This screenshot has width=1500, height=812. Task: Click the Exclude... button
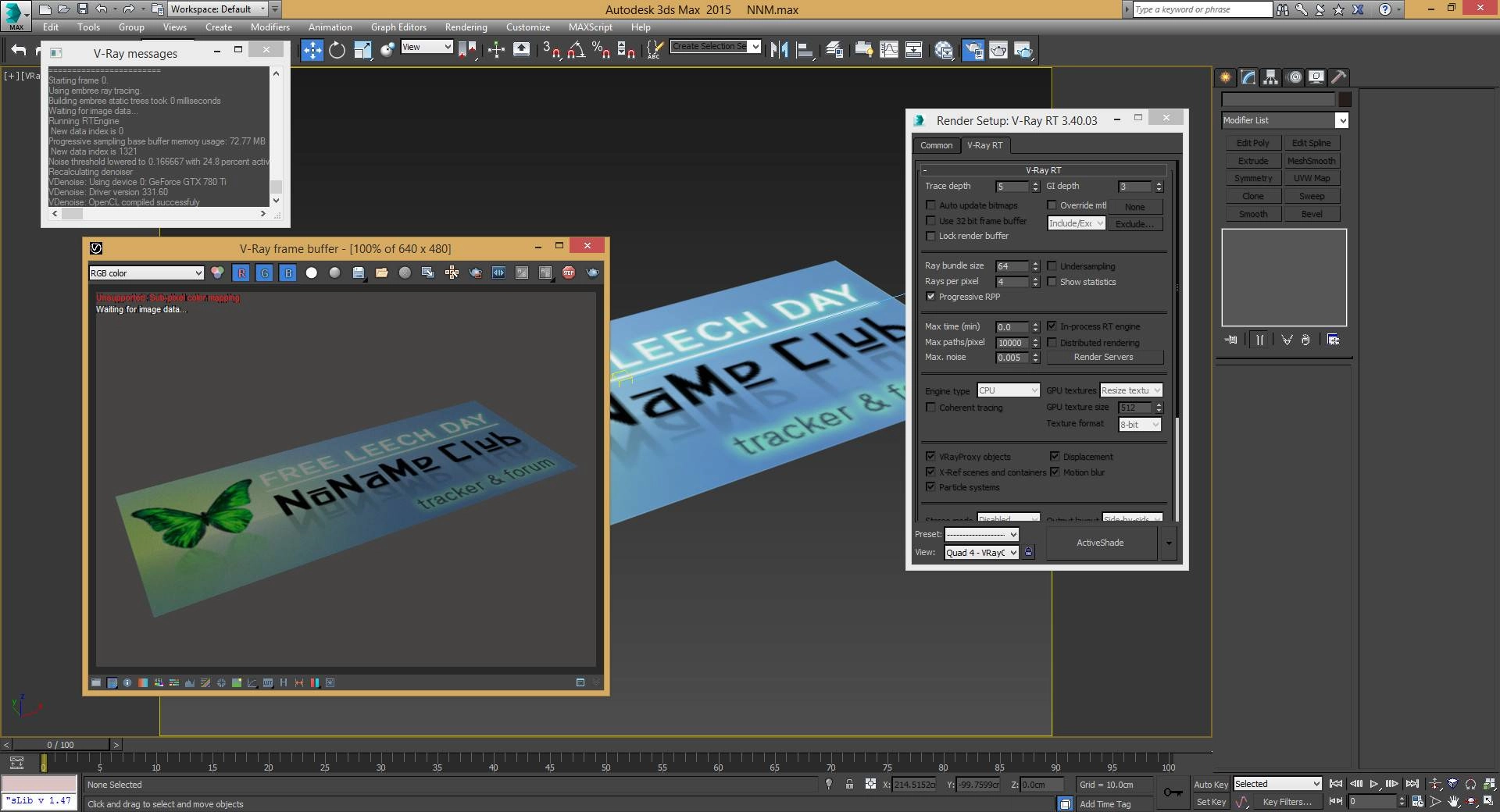[1134, 224]
